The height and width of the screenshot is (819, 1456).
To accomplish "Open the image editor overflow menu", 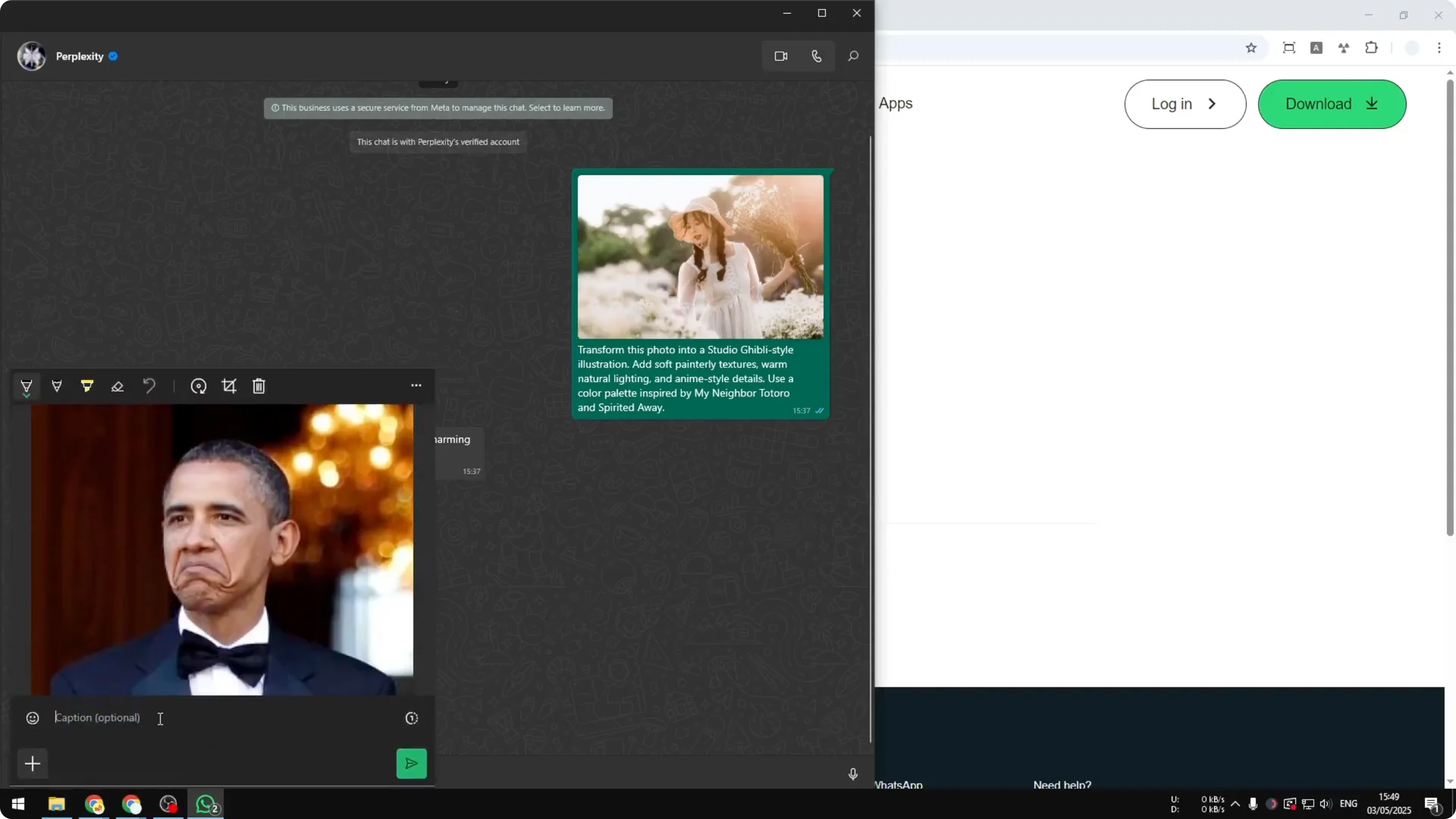I will point(416,385).
